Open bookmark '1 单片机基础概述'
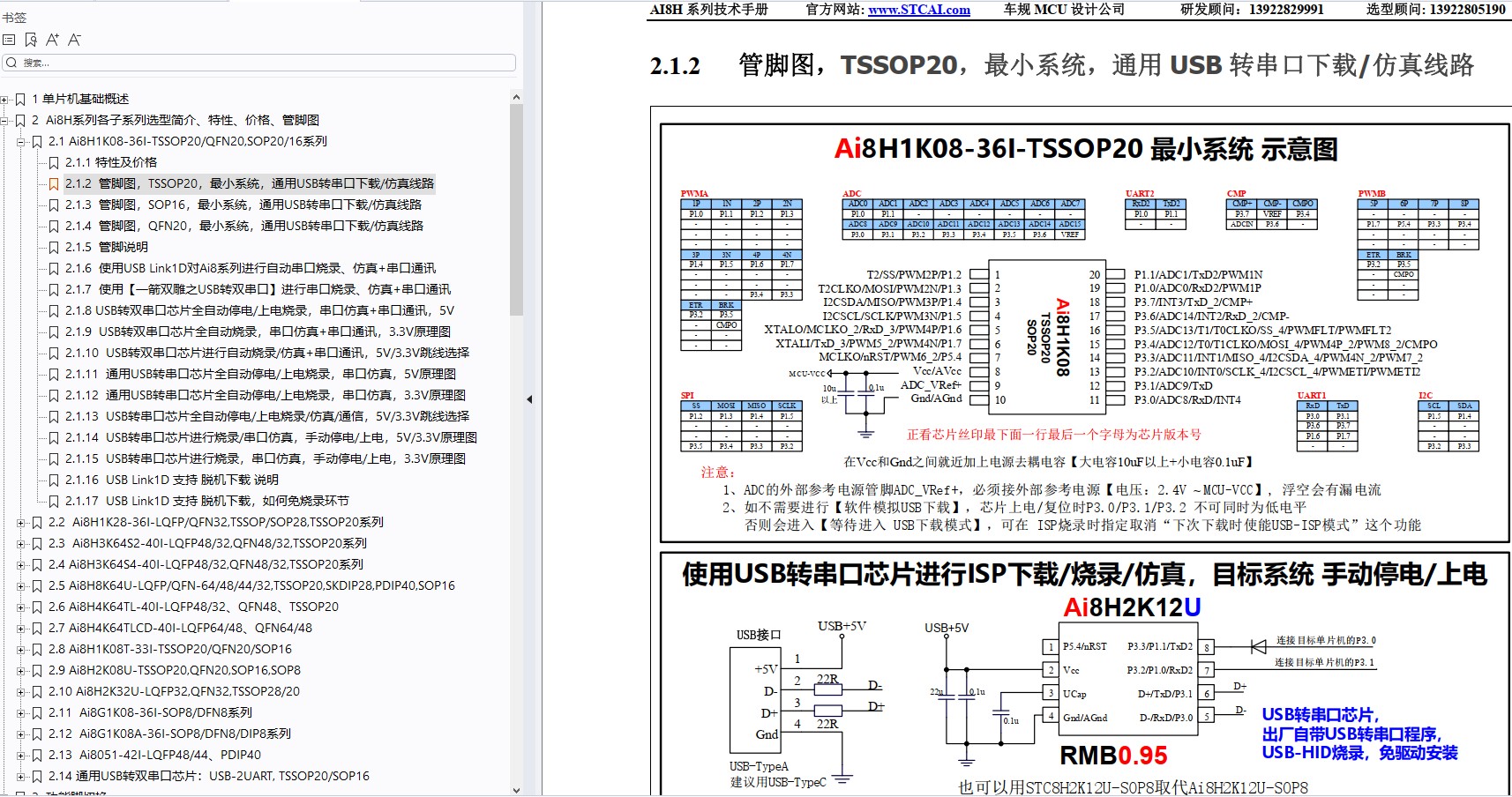The height and width of the screenshot is (797, 1512). 80,99
